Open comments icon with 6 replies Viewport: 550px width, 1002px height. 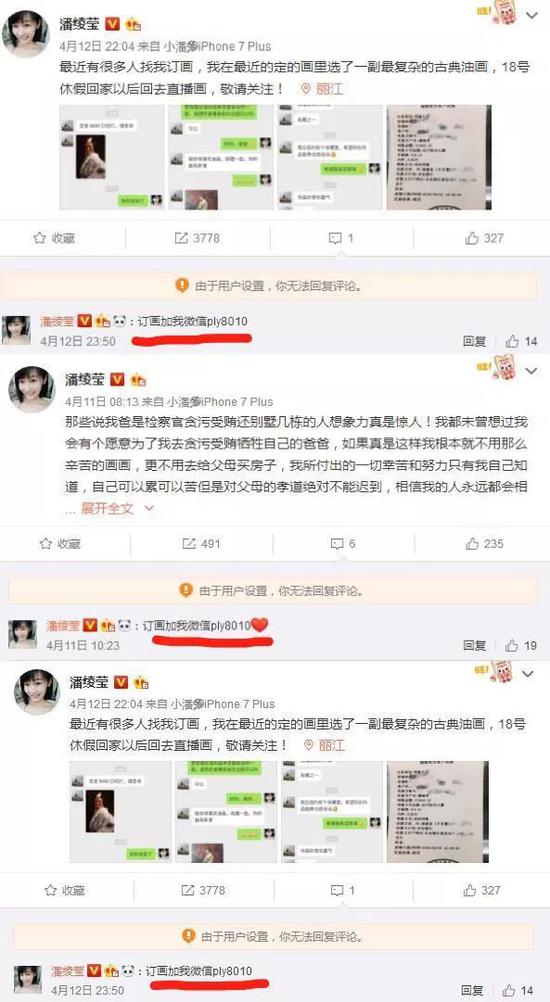pos(337,544)
